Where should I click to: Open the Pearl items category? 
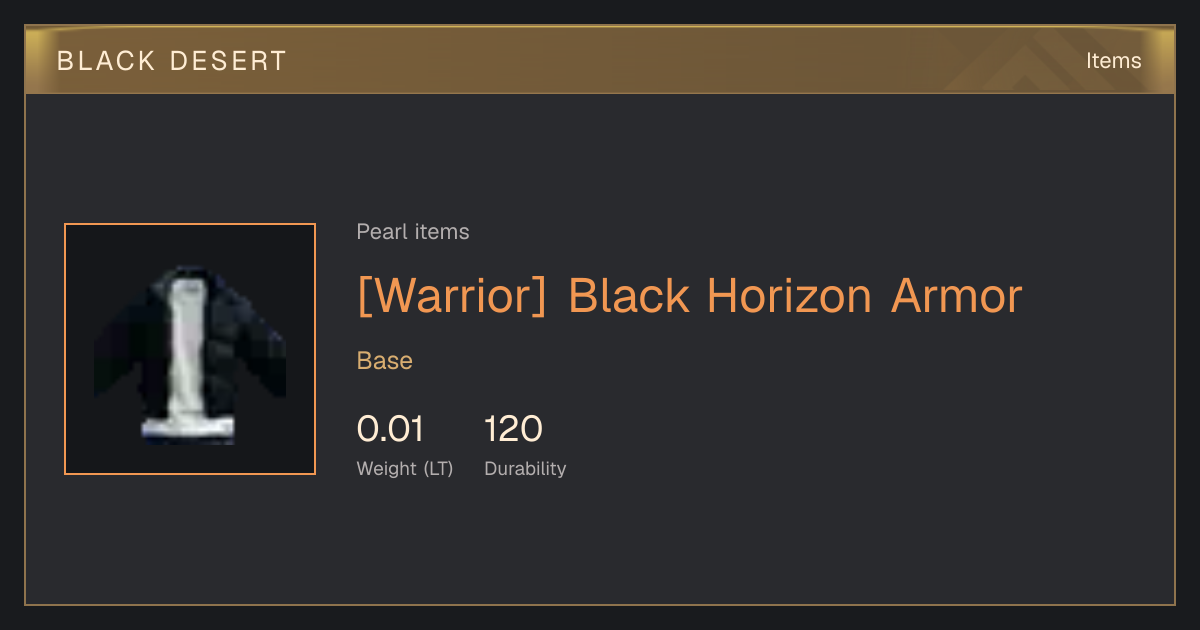click(x=413, y=232)
